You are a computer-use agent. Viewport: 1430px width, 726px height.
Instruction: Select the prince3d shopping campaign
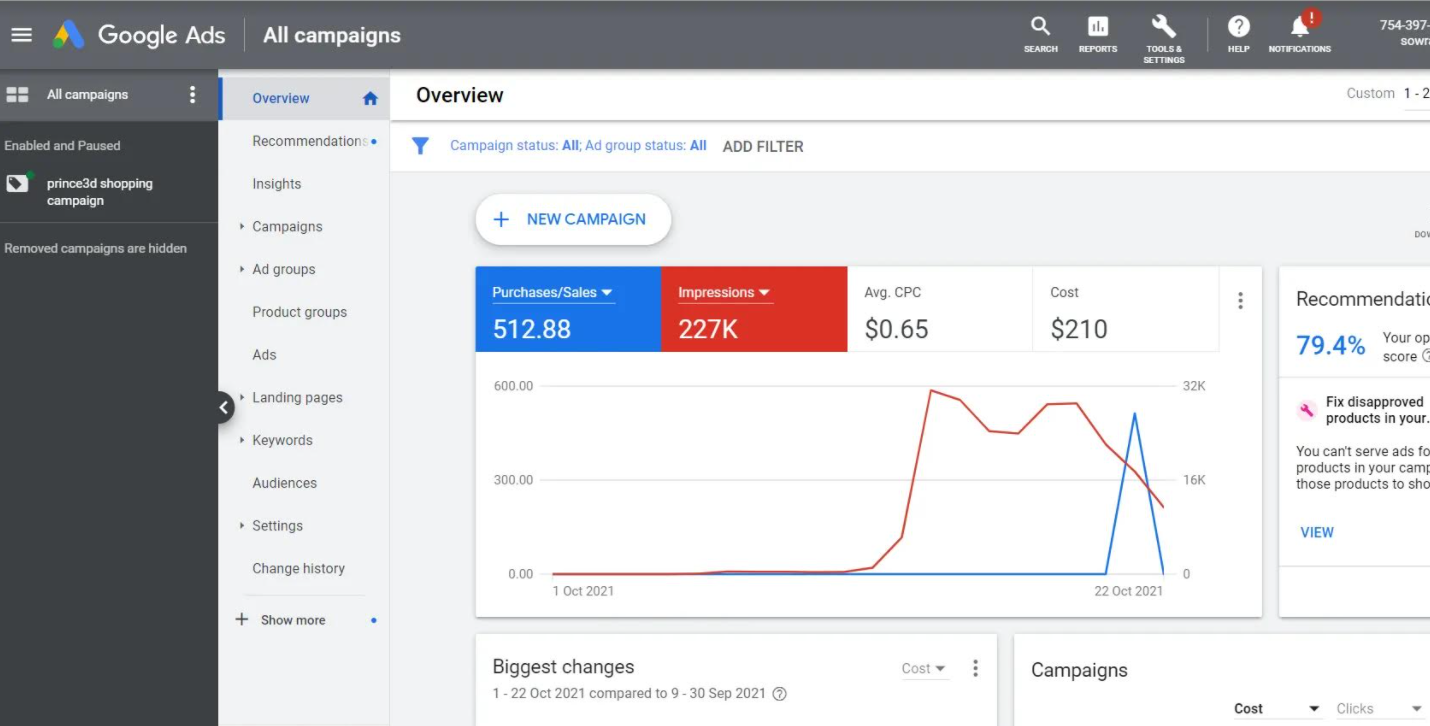[99, 192]
